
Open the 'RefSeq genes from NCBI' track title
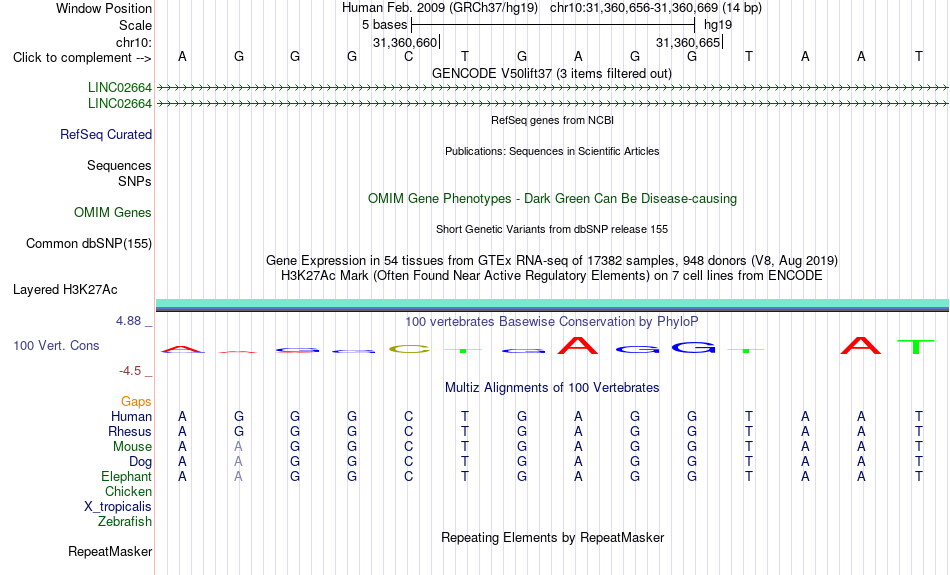[x=552, y=120]
